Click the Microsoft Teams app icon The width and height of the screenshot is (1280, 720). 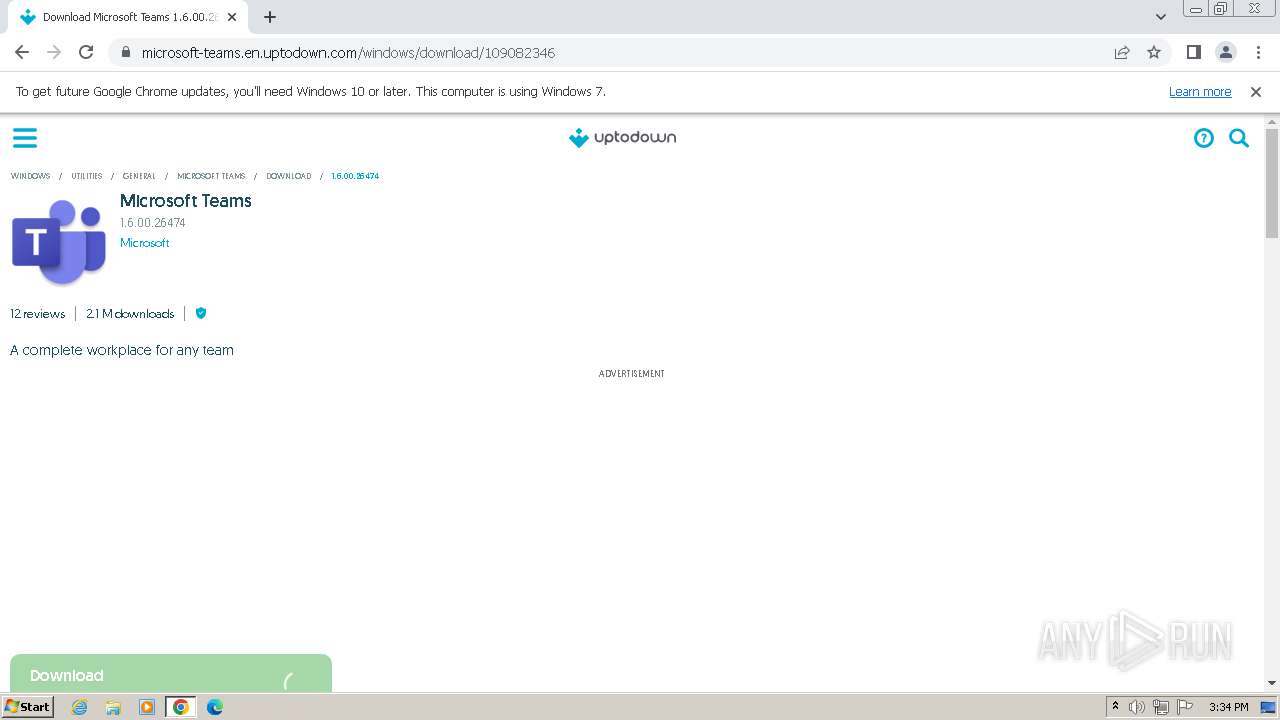pos(59,242)
